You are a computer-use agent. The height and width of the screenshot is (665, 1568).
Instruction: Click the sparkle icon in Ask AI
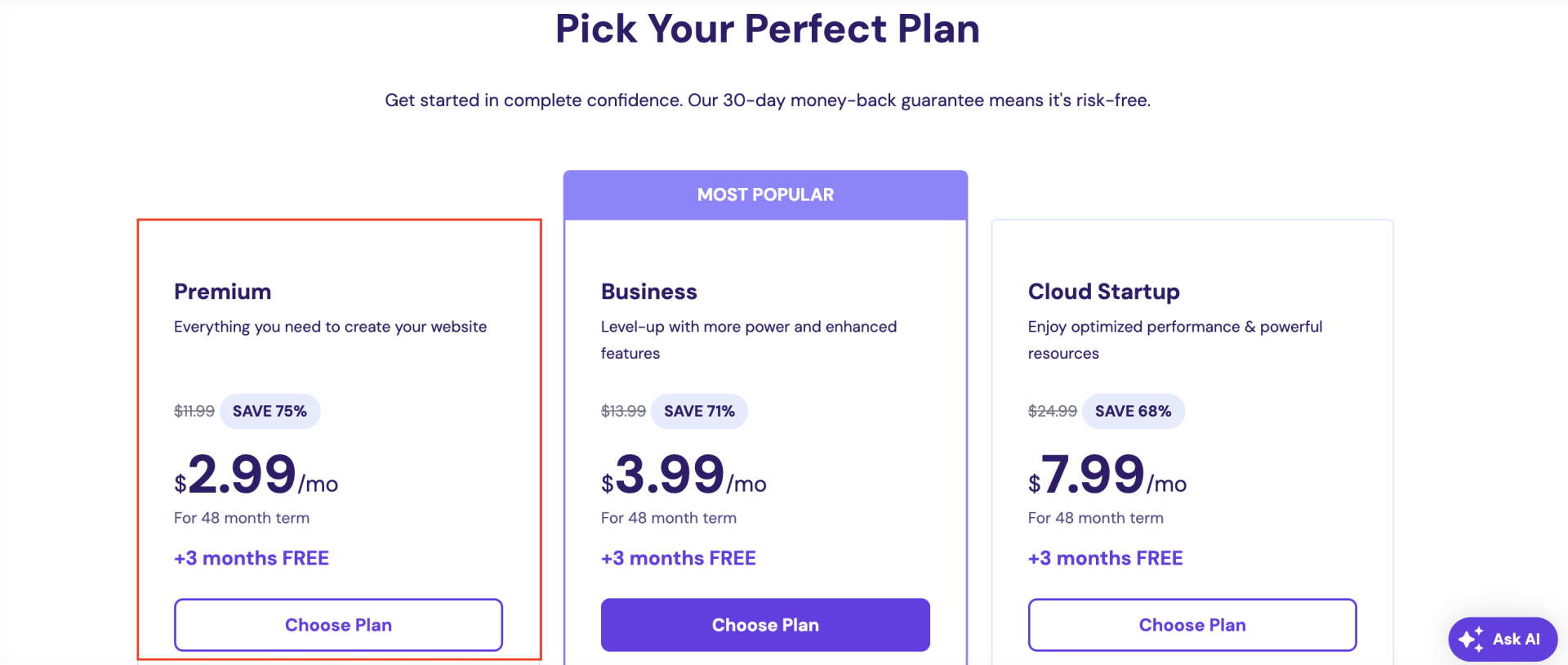click(x=1472, y=639)
